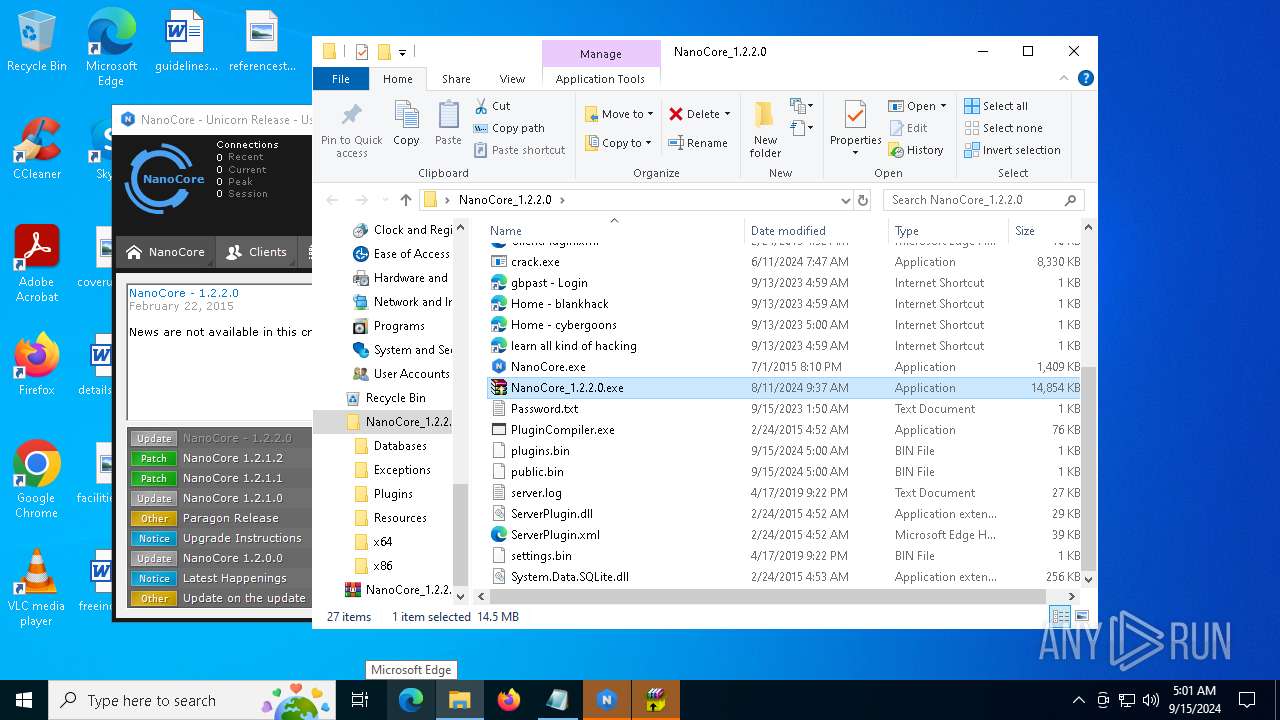Open the Delete dropdown in ribbon
Screen dimensions: 1280x720
point(700,114)
